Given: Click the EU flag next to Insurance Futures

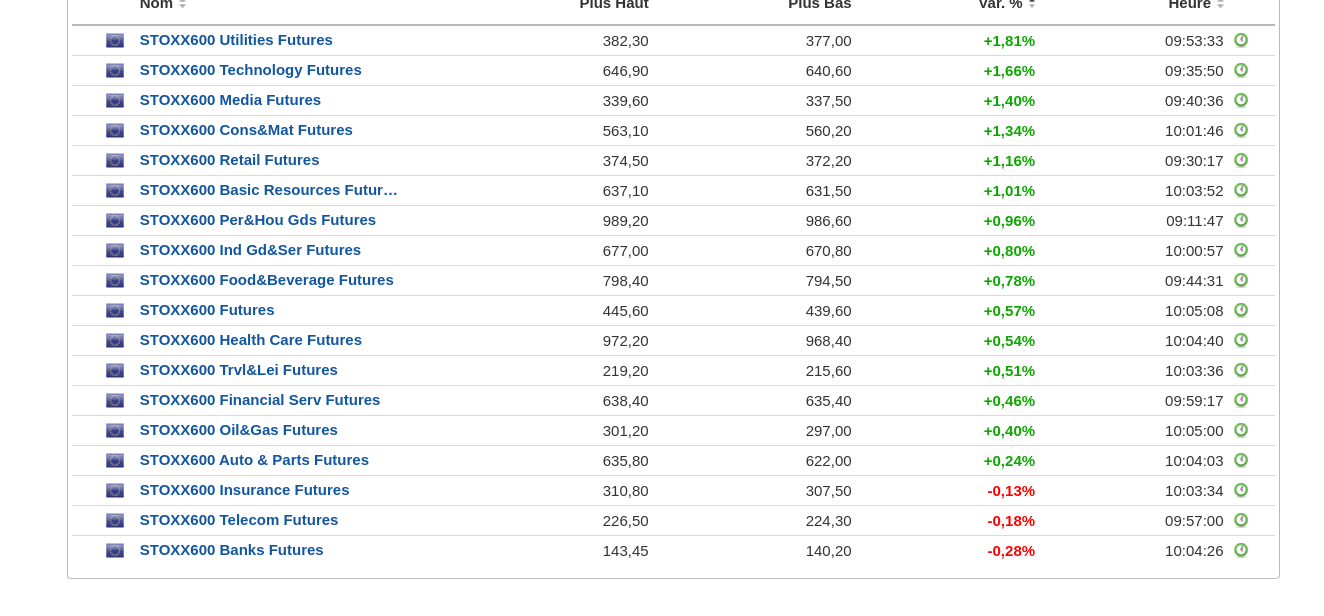Looking at the screenshot, I should click(x=115, y=491).
